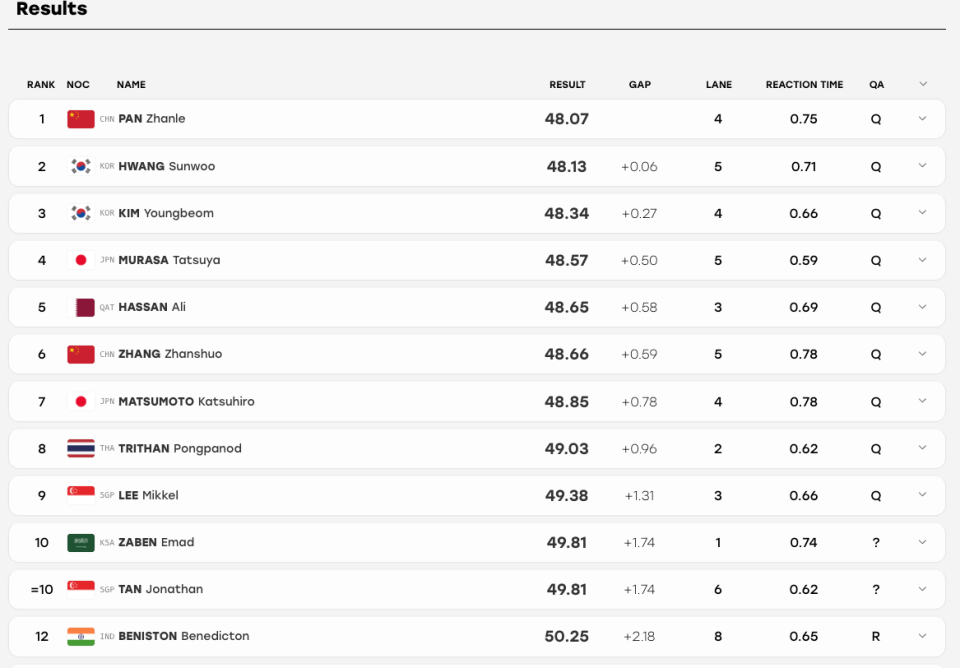960x668 pixels.
Task: Click the Qatar flag beside HASSAN Ali
Action: pyautogui.click(x=81, y=307)
